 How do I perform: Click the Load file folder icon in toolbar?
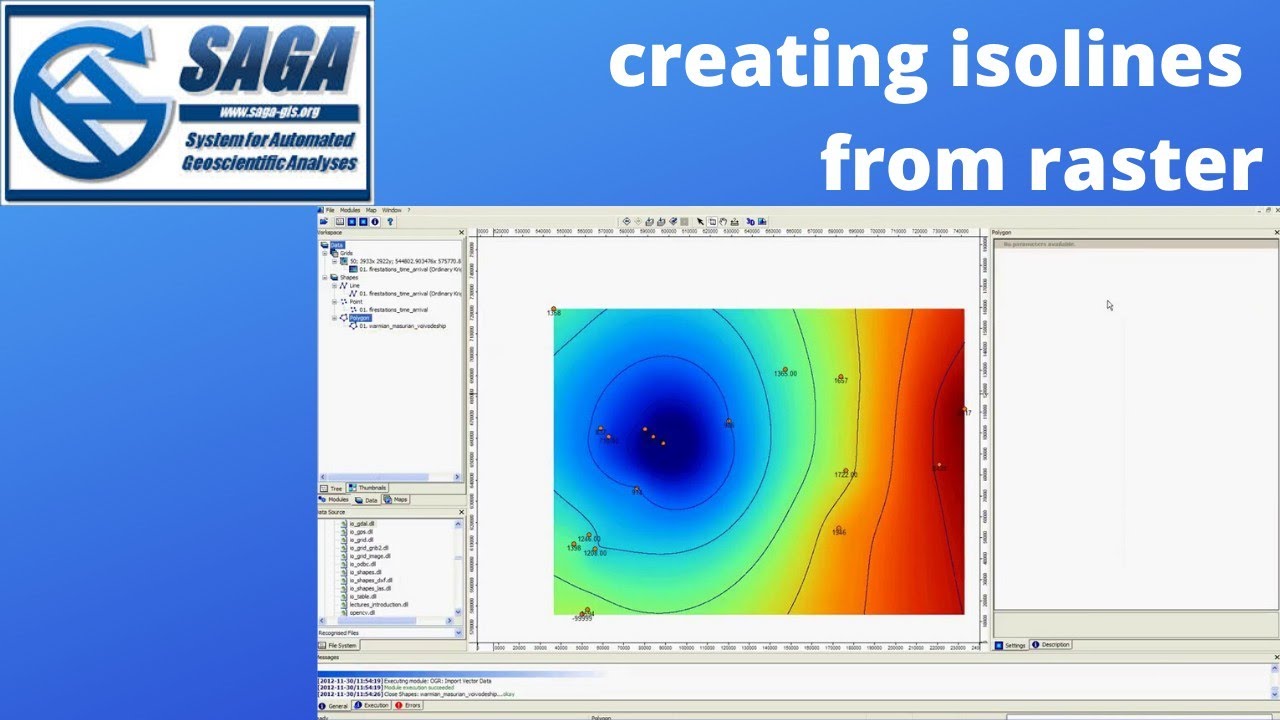(x=324, y=221)
